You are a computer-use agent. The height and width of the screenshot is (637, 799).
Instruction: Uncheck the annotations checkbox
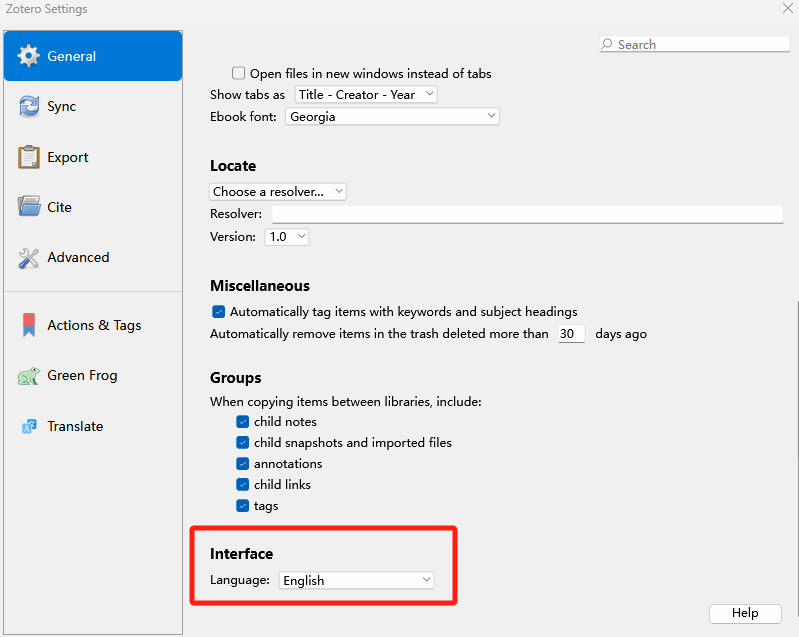pos(243,464)
